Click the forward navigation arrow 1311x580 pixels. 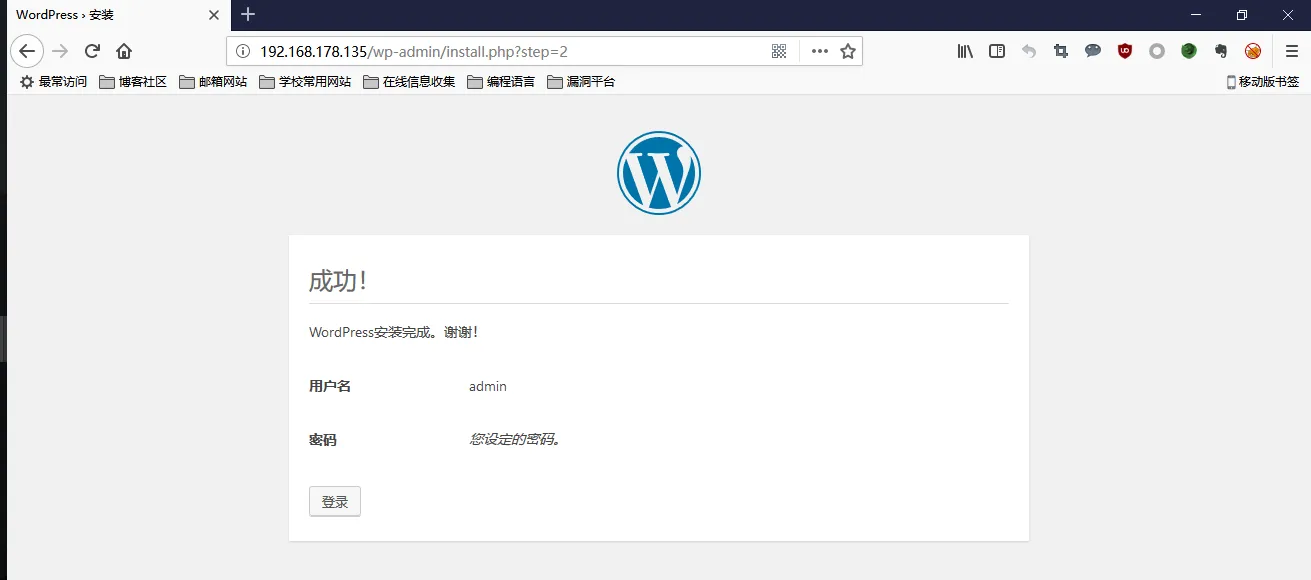click(x=60, y=51)
